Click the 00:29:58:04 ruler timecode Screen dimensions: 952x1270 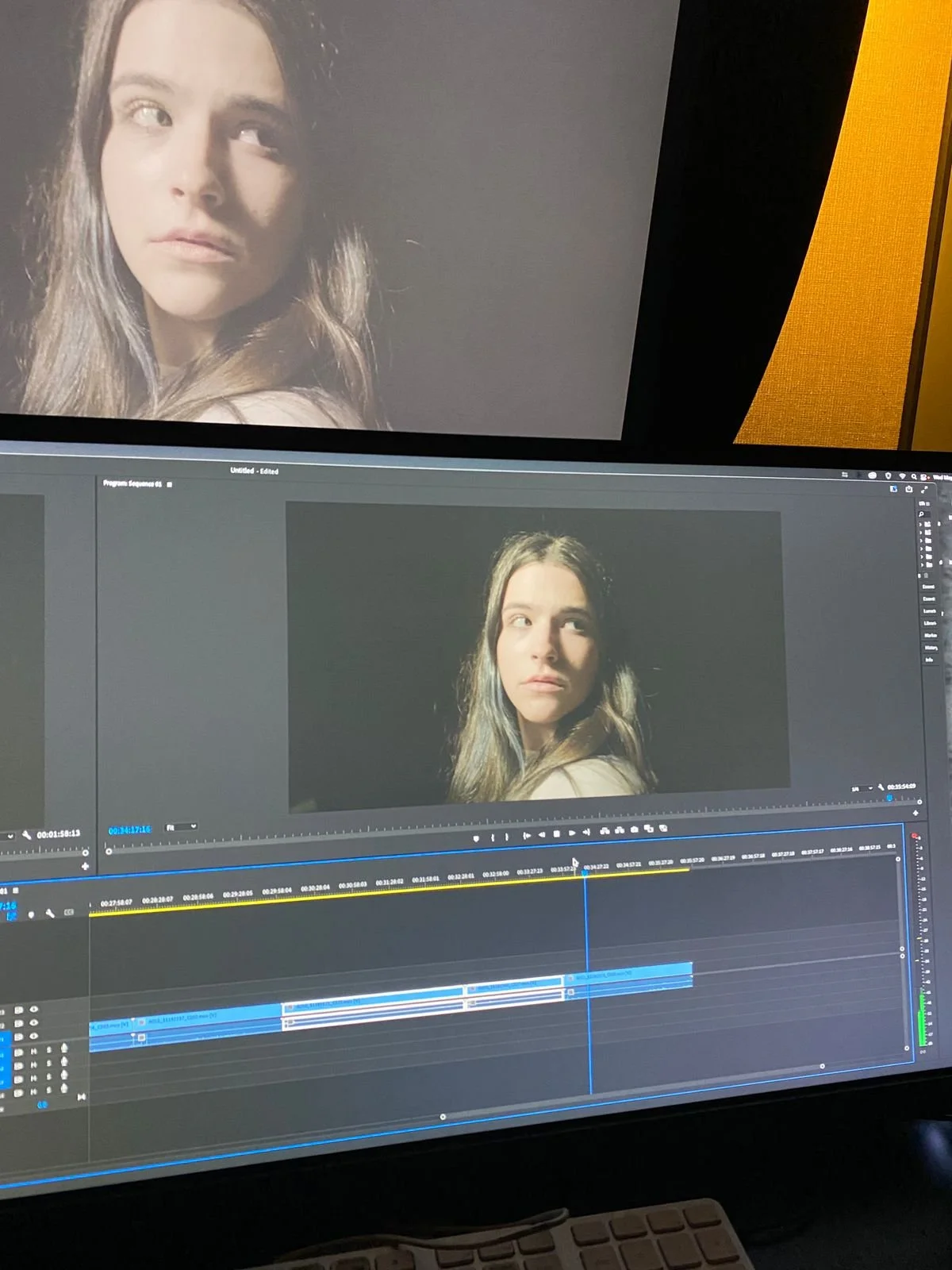pyautogui.click(x=277, y=891)
